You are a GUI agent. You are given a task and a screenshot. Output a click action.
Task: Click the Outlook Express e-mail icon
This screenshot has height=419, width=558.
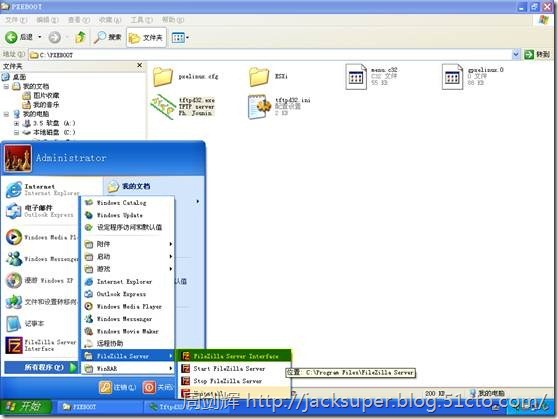coord(14,211)
